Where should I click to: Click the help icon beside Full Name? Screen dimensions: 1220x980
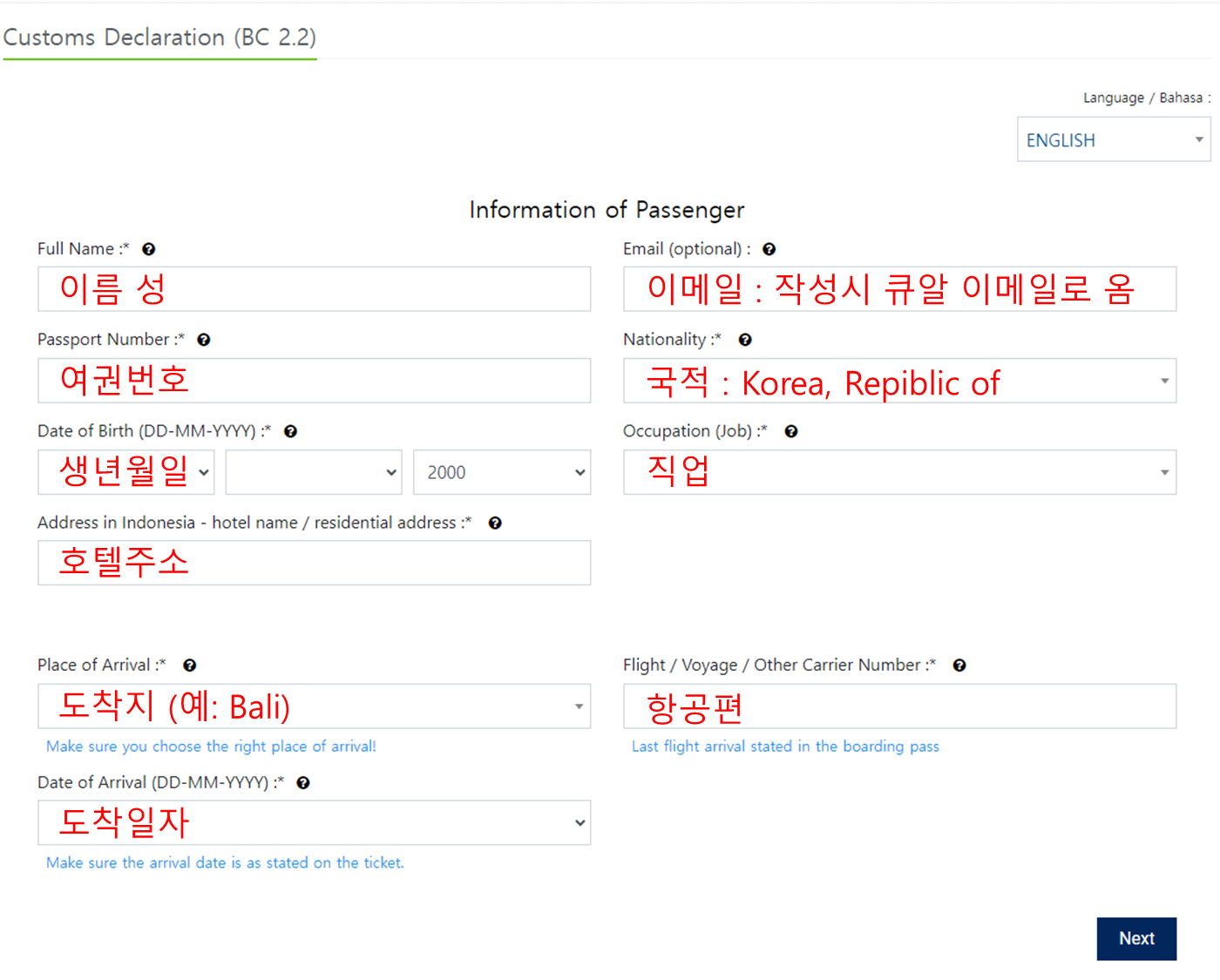[x=149, y=249]
